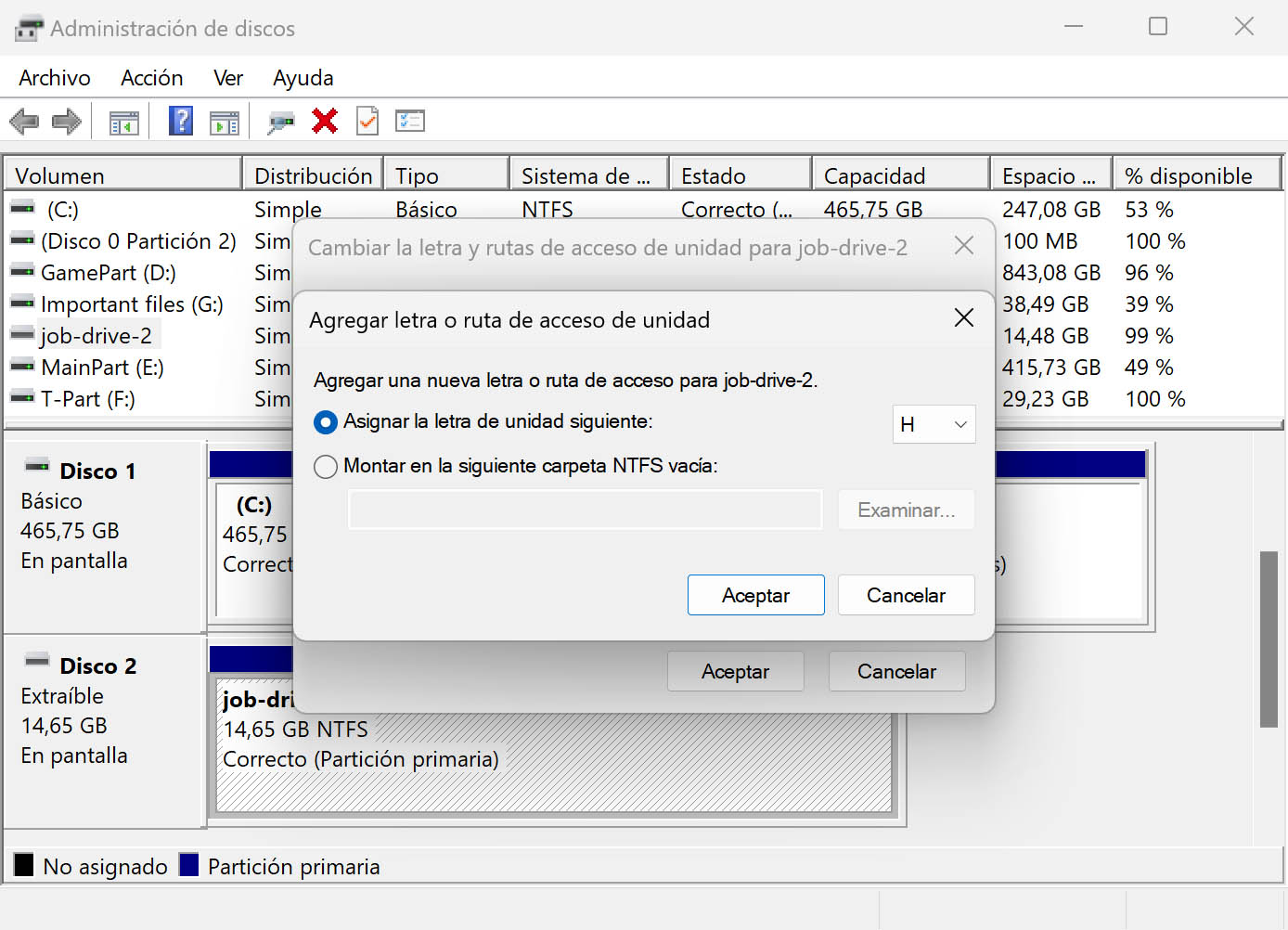
Task: Click the red X delete toolbar icon
Action: (325, 121)
